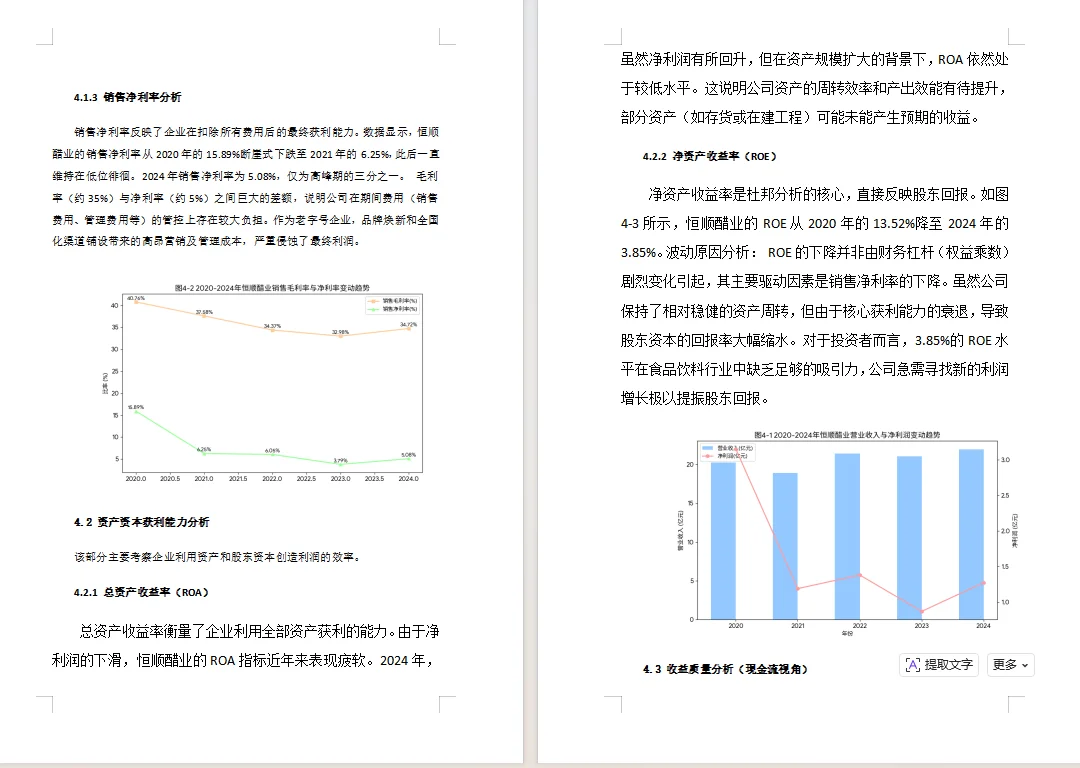Click heading 4.2 资产资本获利能力分析
This screenshot has height=768, width=1080.
click(x=141, y=521)
